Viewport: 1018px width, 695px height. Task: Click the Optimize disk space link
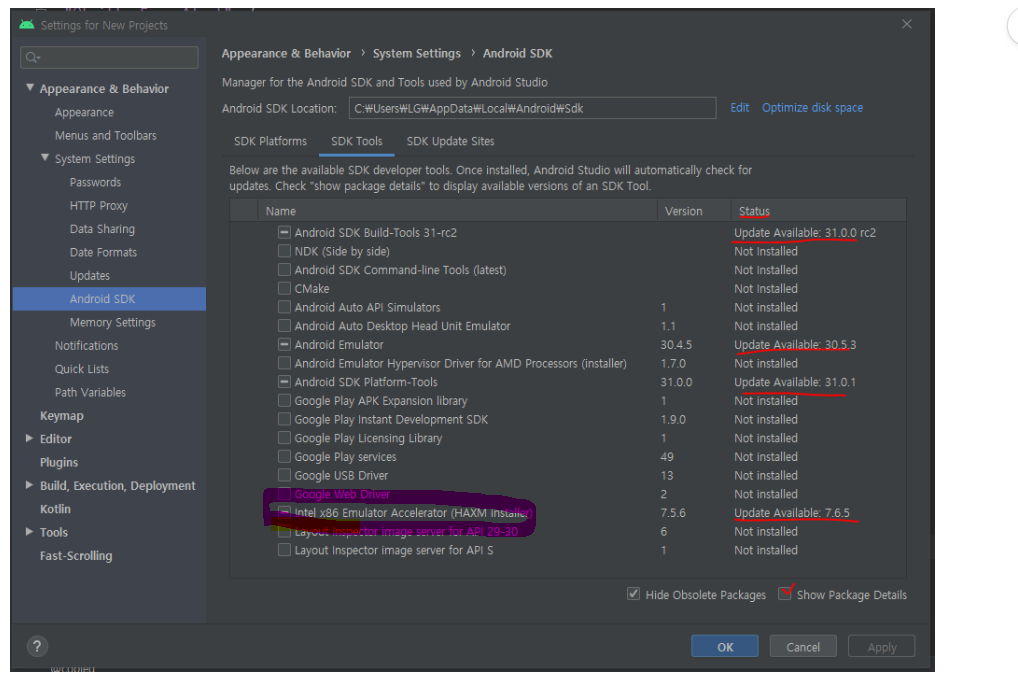812,108
